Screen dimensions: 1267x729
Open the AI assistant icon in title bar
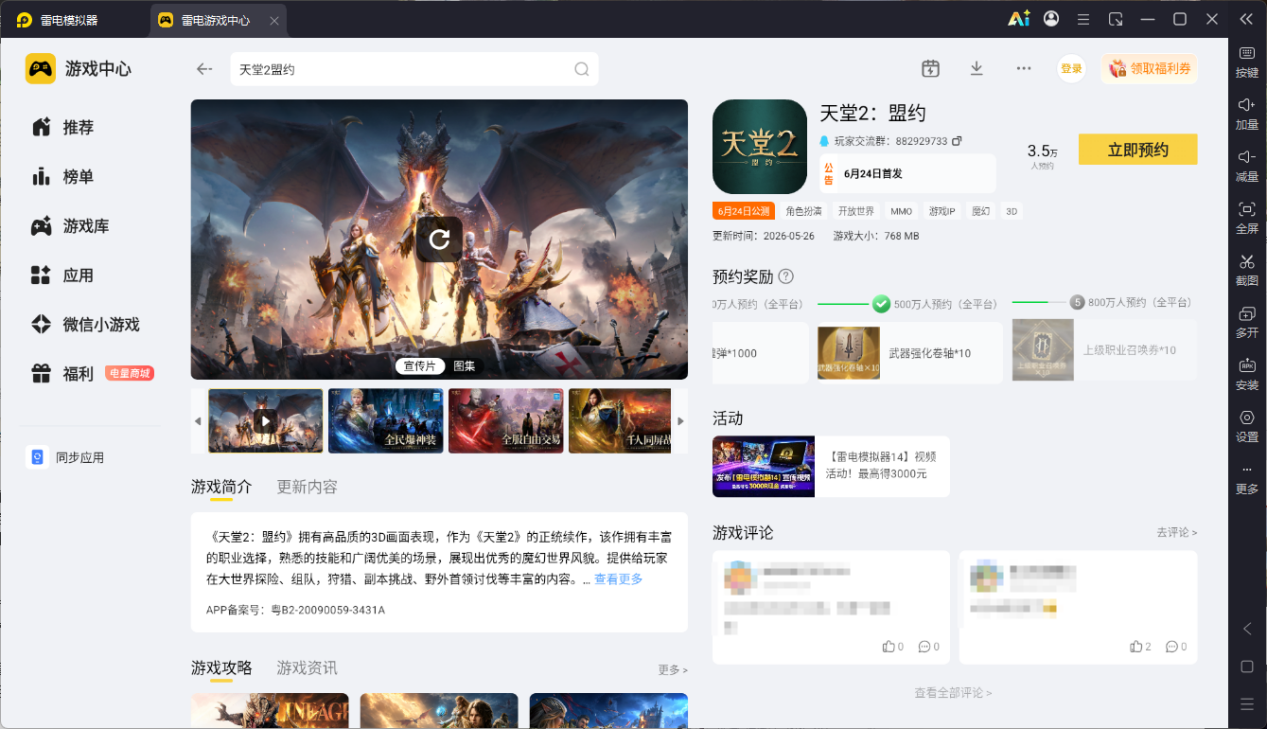[1018, 19]
